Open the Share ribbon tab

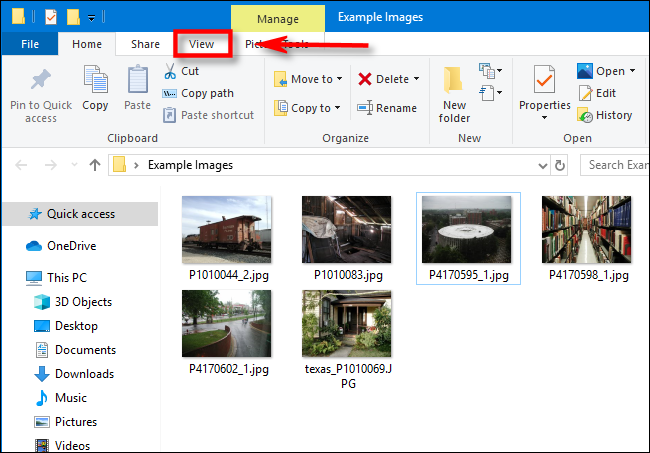pyautogui.click(x=145, y=44)
